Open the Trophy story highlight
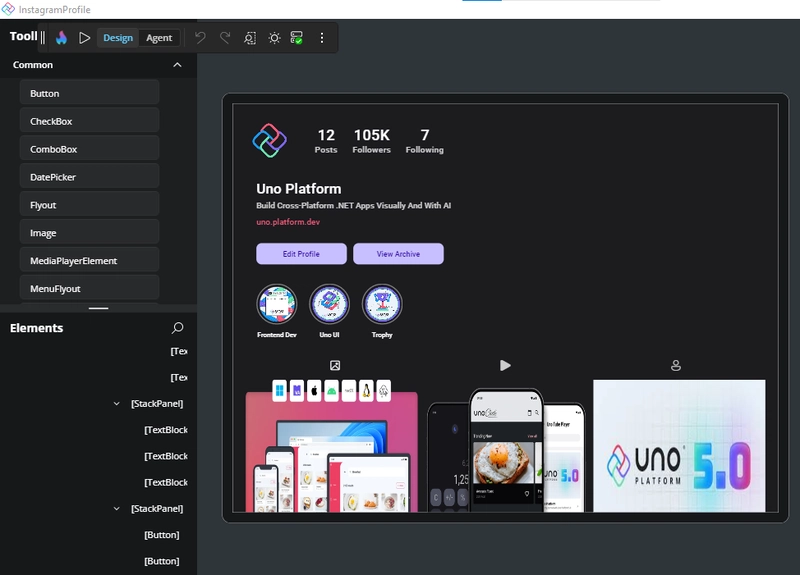Viewport: 800px width, 575px height. point(382,304)
